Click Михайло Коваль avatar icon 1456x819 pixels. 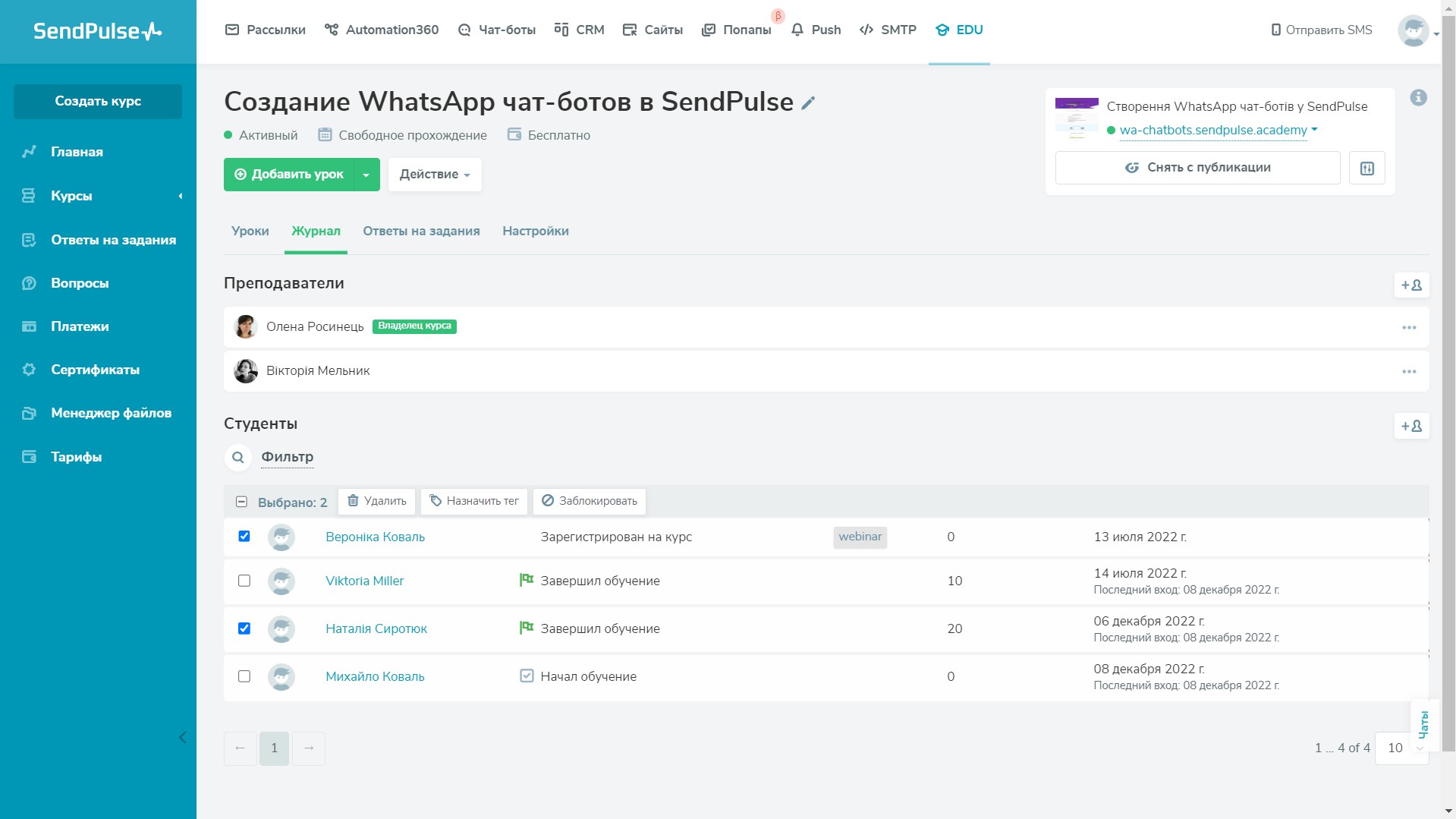(x=281, y=677)
